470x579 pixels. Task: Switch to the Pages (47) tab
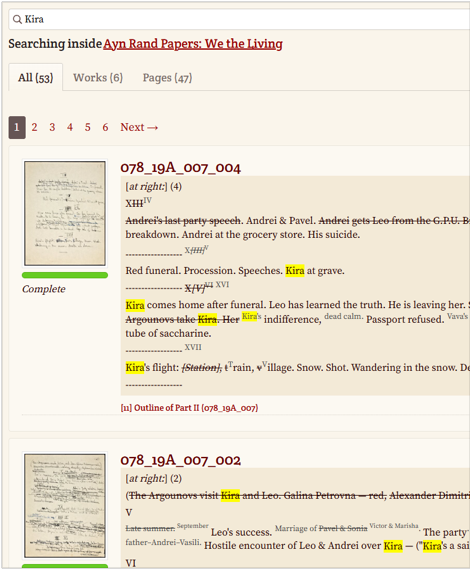[167, 78]
